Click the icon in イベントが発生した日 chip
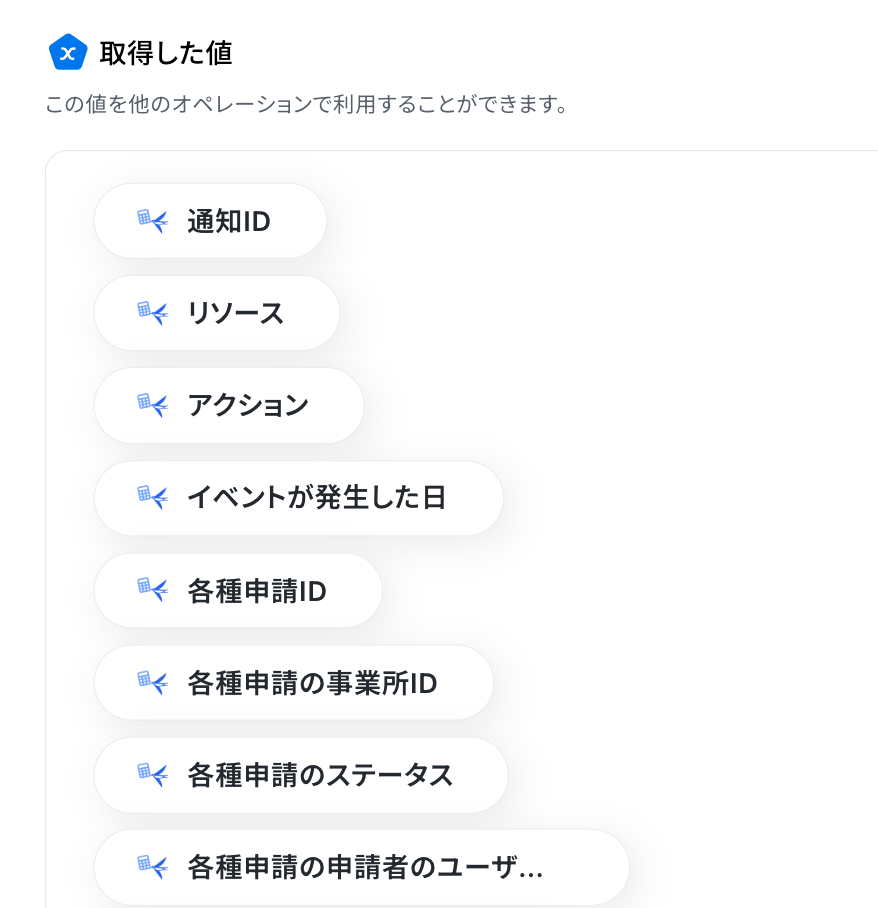 [153, 497]
